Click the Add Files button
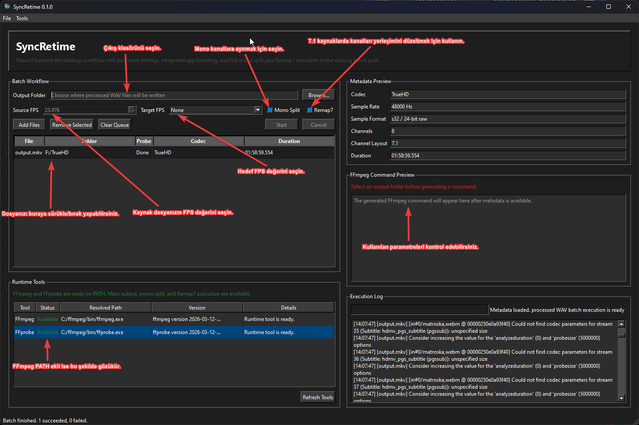 click(29, 125)
